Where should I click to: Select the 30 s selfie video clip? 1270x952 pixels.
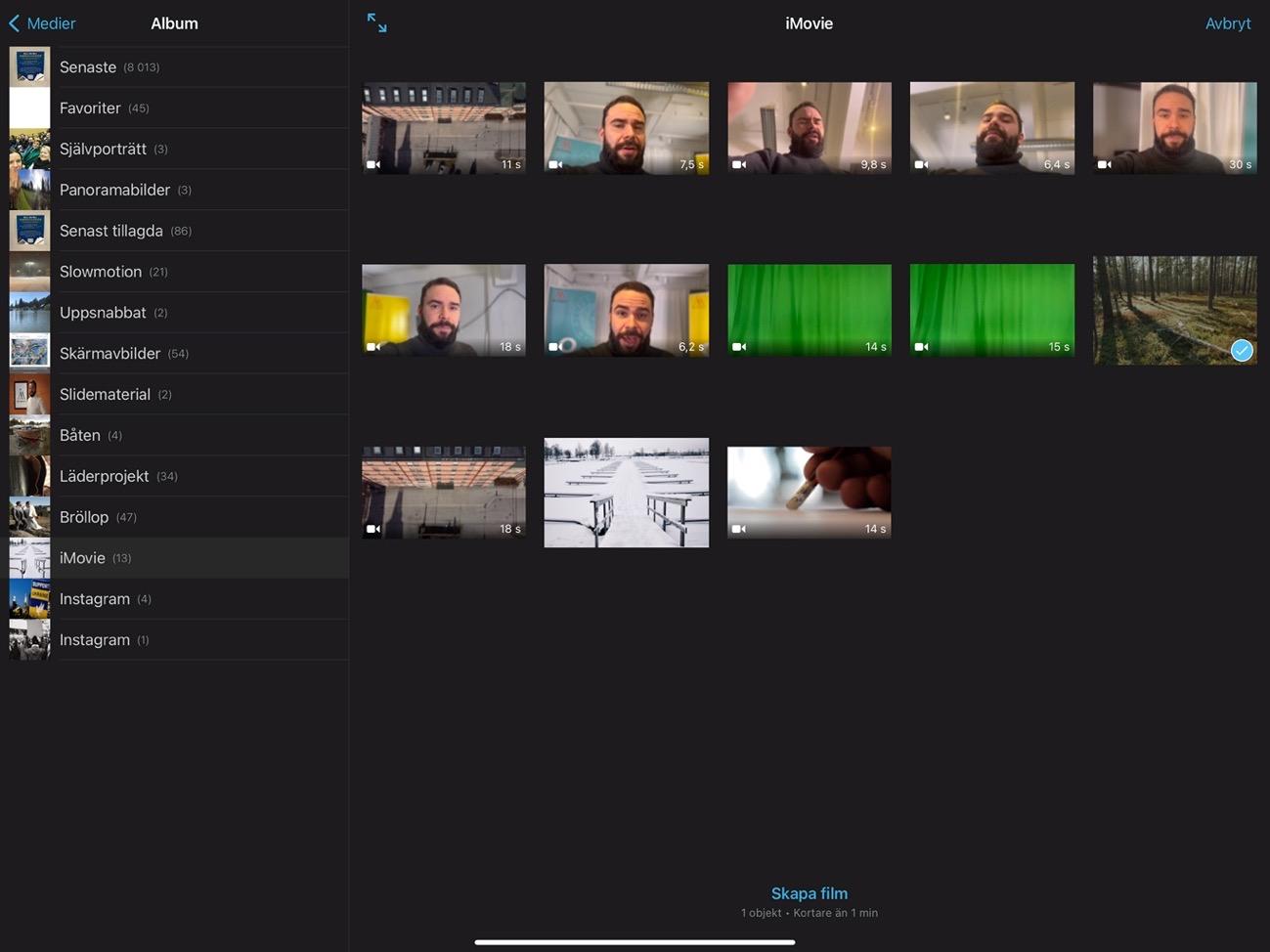click(x=1175, y=128)
